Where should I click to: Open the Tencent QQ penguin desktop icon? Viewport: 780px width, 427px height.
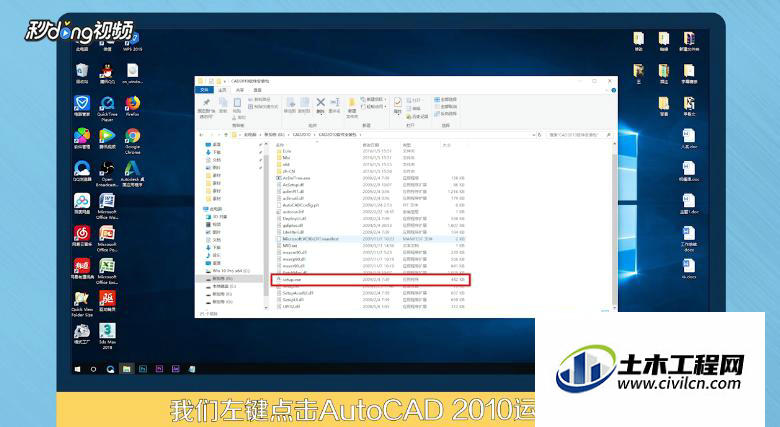pyautogui.click(x=107, y=74)
